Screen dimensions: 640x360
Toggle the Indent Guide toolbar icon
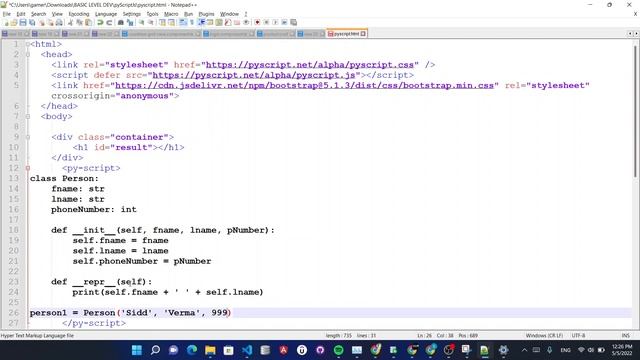coord(201,22)
